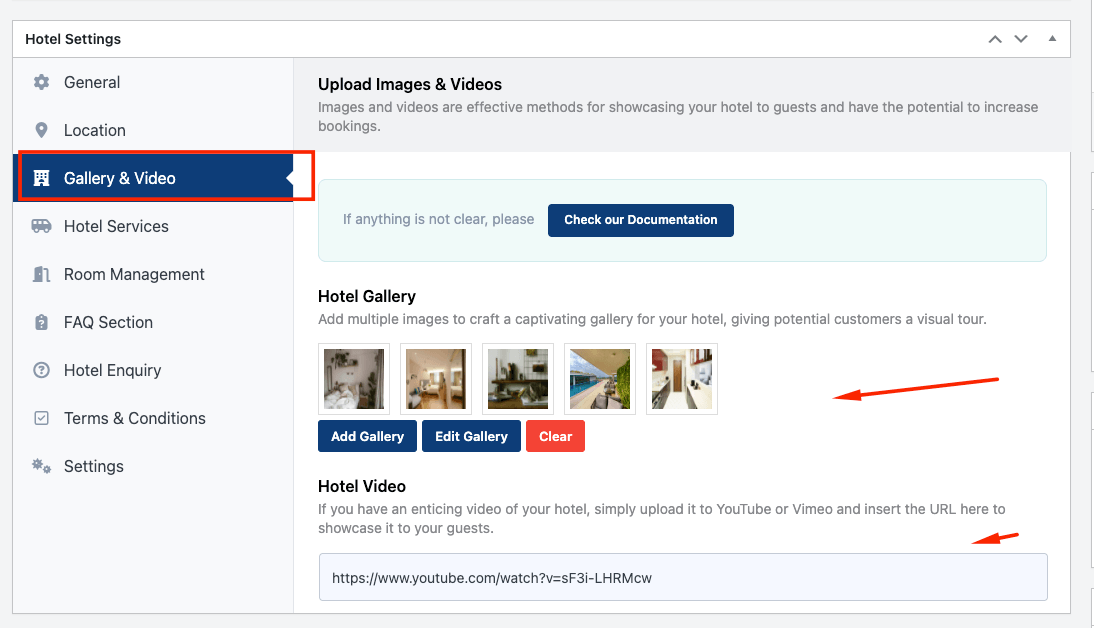Click the move-up chevron for Hotel Settings
This screenshot has height=628, width=1094.
[994, 38]
